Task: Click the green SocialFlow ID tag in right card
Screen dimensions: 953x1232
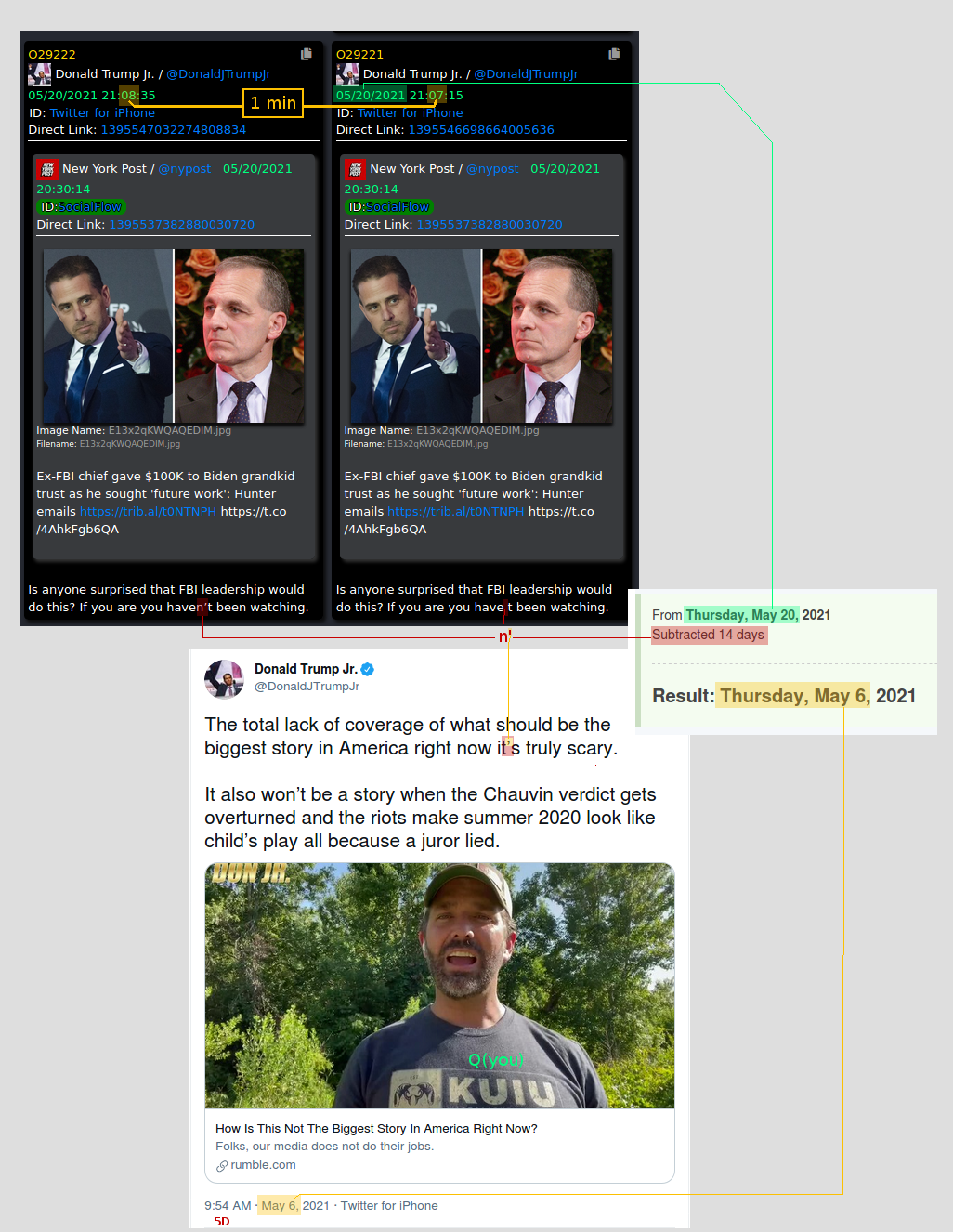Action: [390, 207]
